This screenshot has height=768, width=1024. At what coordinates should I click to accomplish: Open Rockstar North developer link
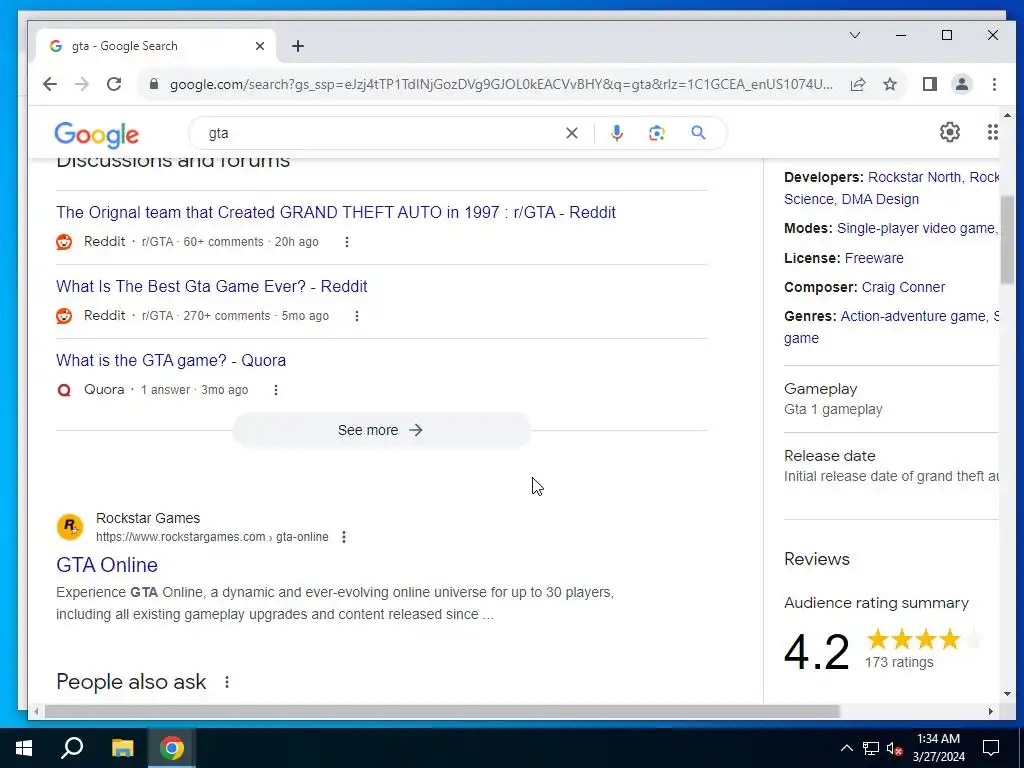[x=914, y=178]
